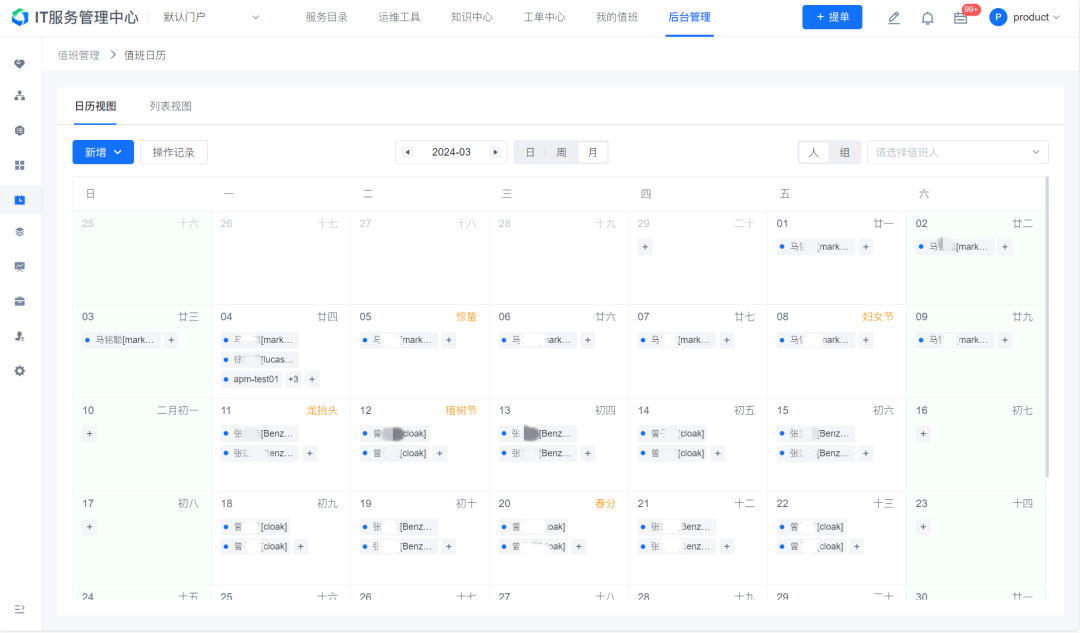1080x633 pixels.
Task: Switch calendar to 日 day view
Action: pos(530,152)
